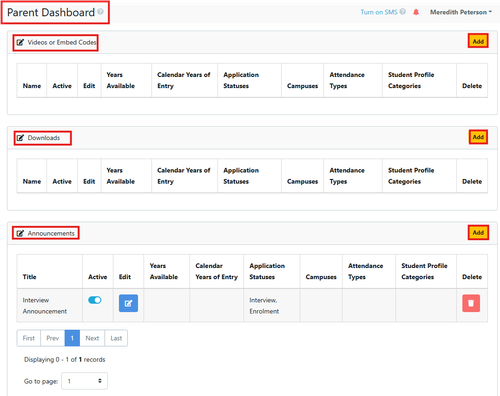Toggle Active switch for Interview Announcement
Screen dimensions: 500x396
tap(95, 300)
